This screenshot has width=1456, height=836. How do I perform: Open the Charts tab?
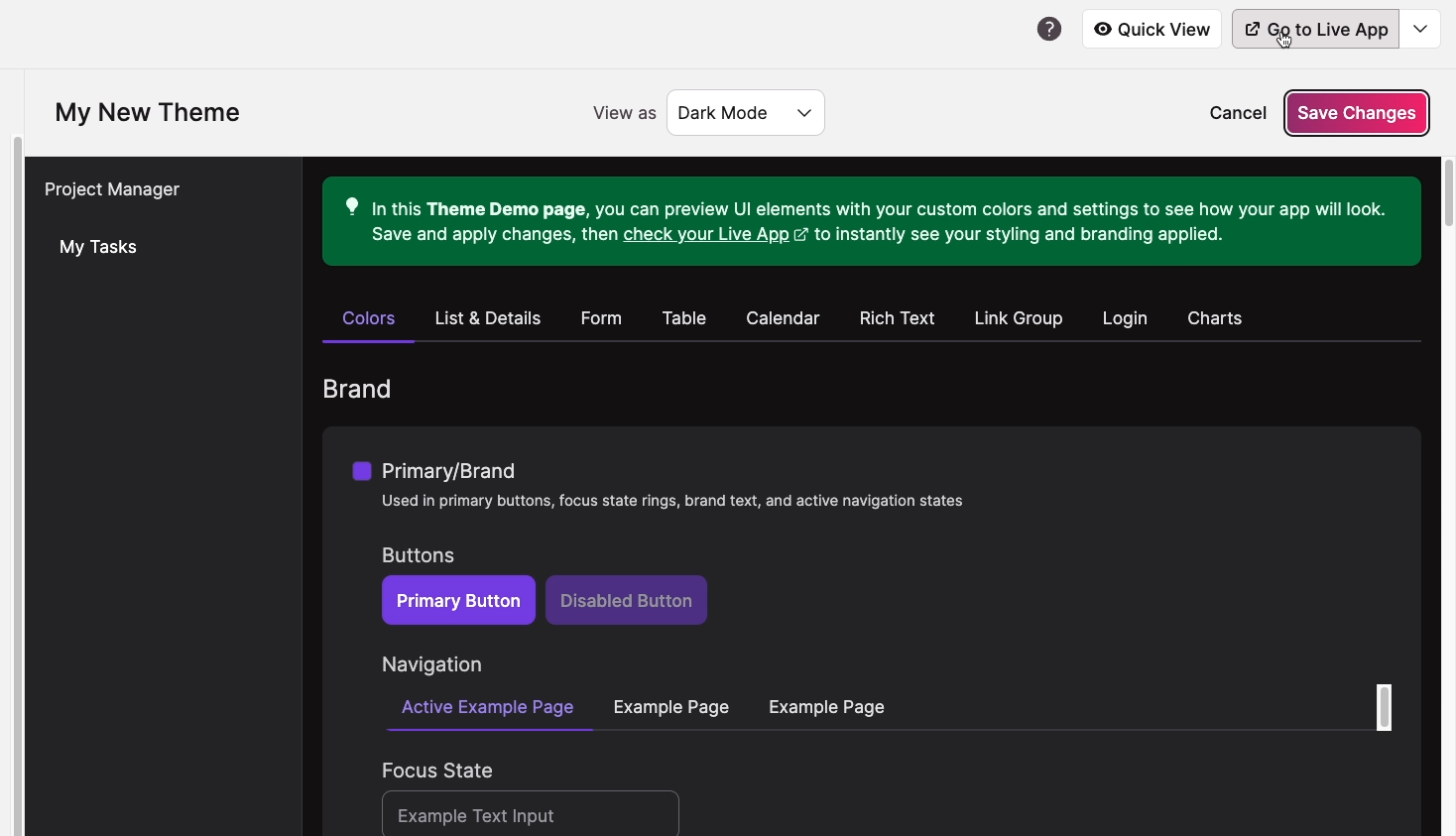[x=1215, y=318]
